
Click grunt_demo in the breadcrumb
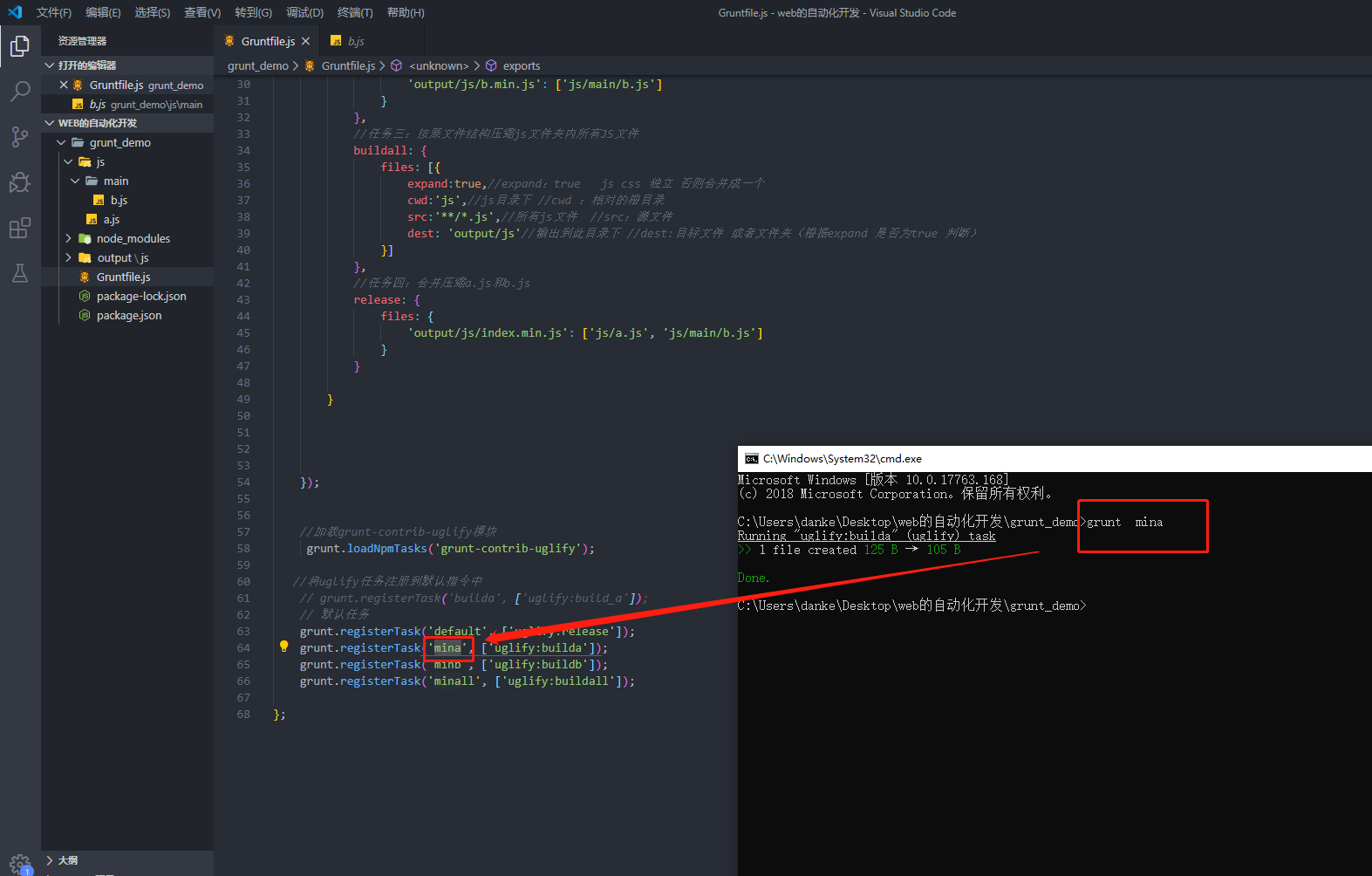[258, 65]
